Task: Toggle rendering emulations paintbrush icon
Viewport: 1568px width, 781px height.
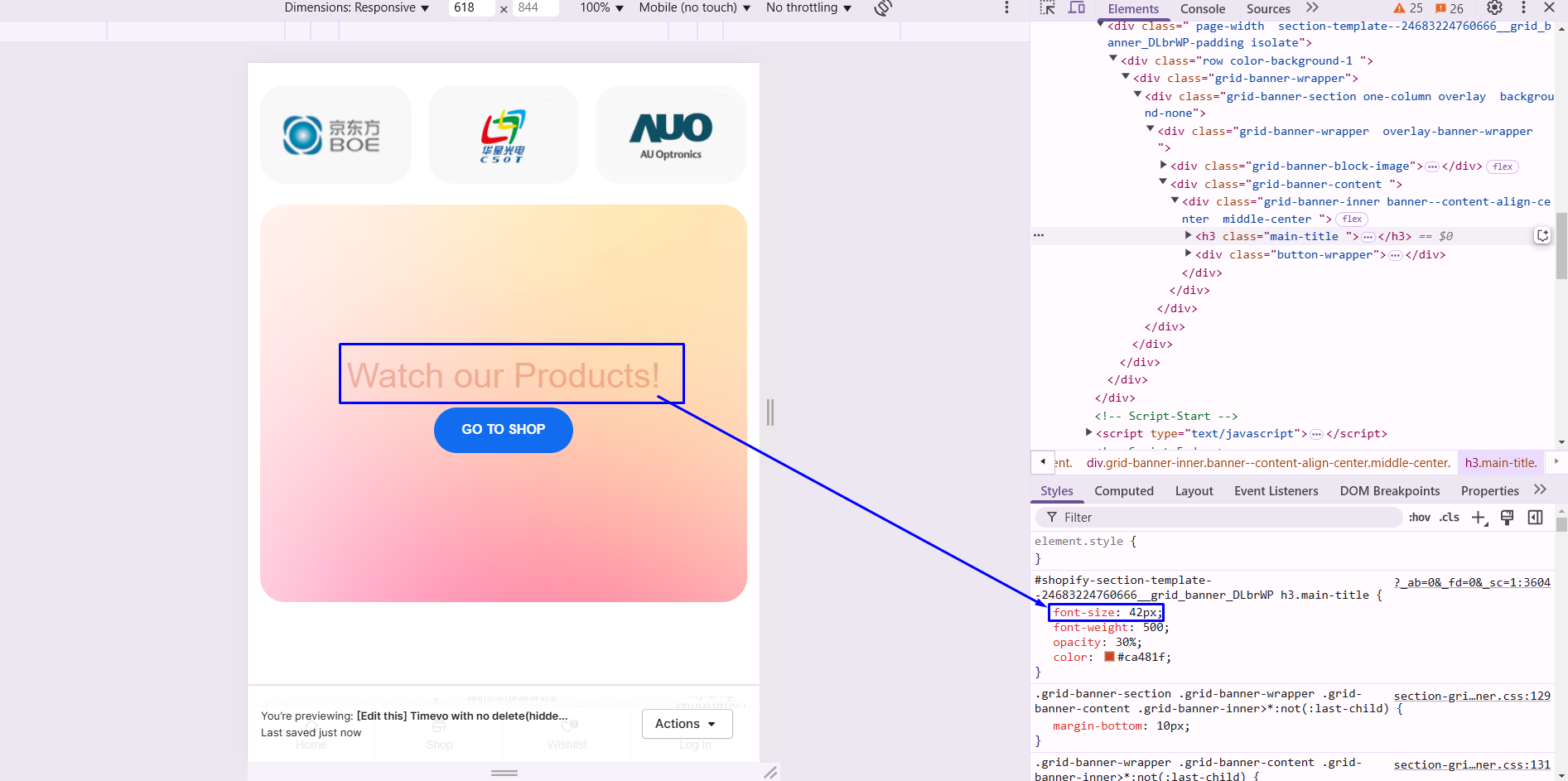Action: pyautogui.click(x=1507, y=518)
